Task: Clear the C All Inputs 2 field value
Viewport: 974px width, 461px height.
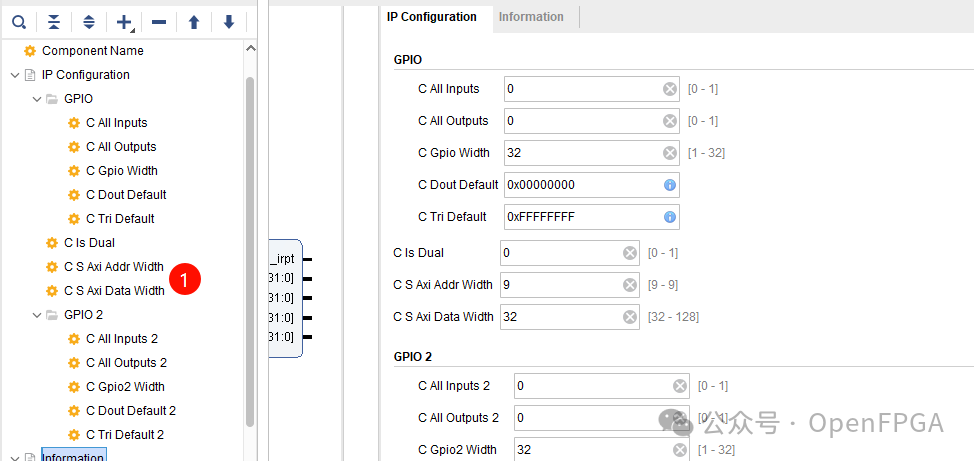Action: point(680,386)
